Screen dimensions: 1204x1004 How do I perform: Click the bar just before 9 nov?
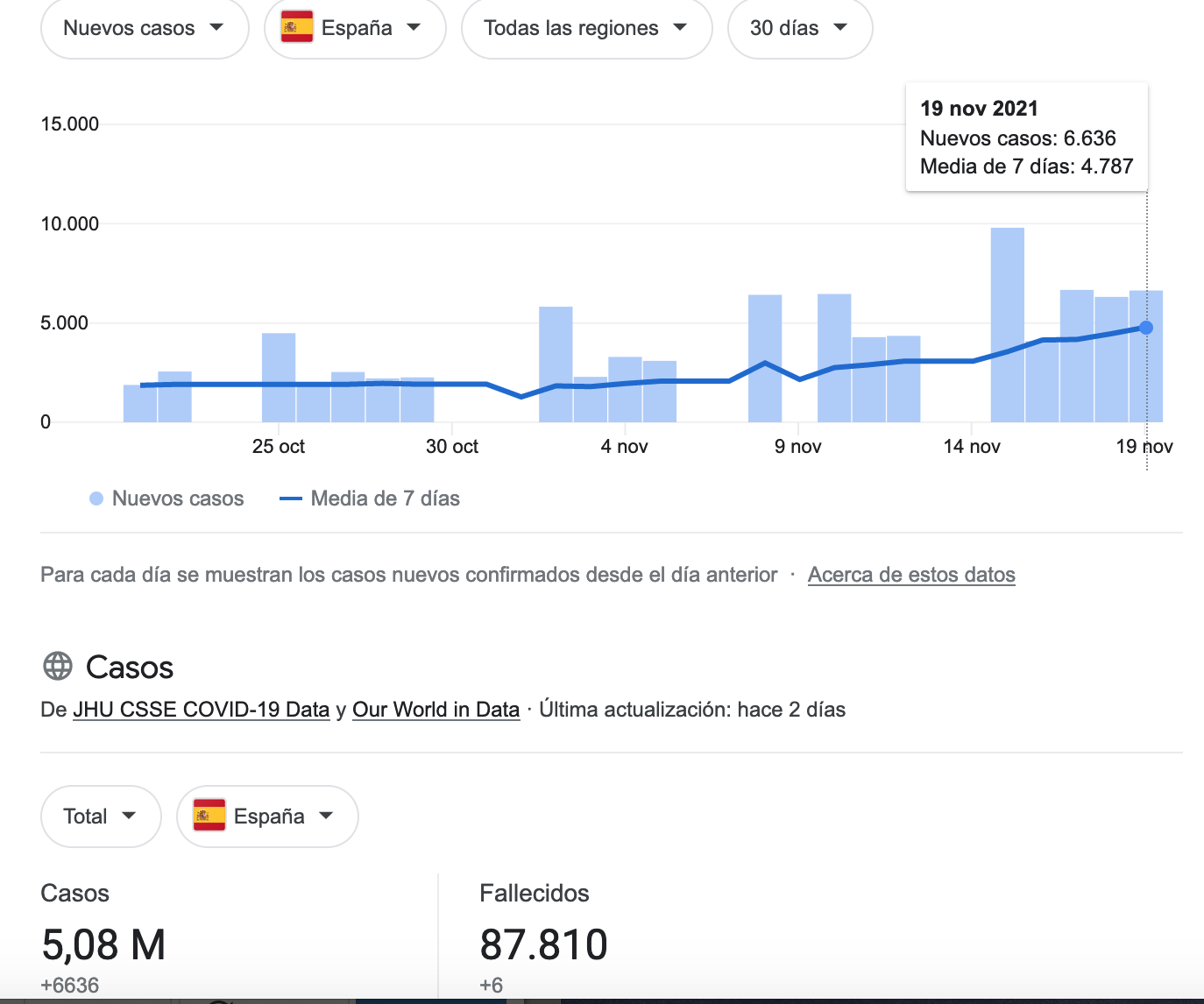point(765,358)
